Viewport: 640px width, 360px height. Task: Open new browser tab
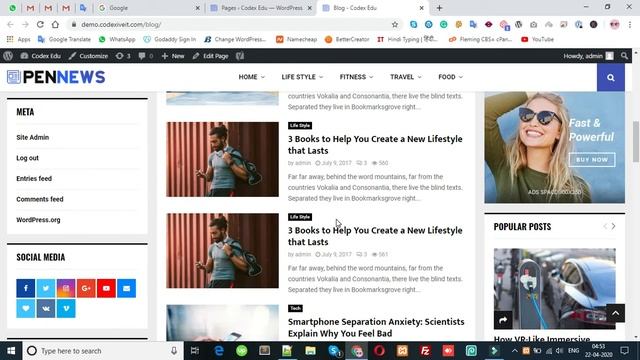point(439,8)
